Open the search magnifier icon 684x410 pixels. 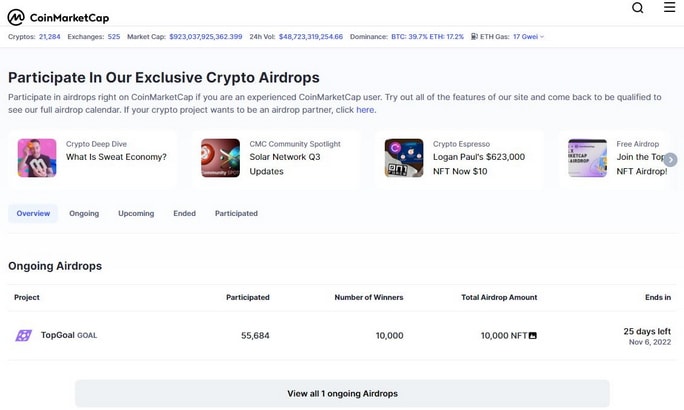637,8
